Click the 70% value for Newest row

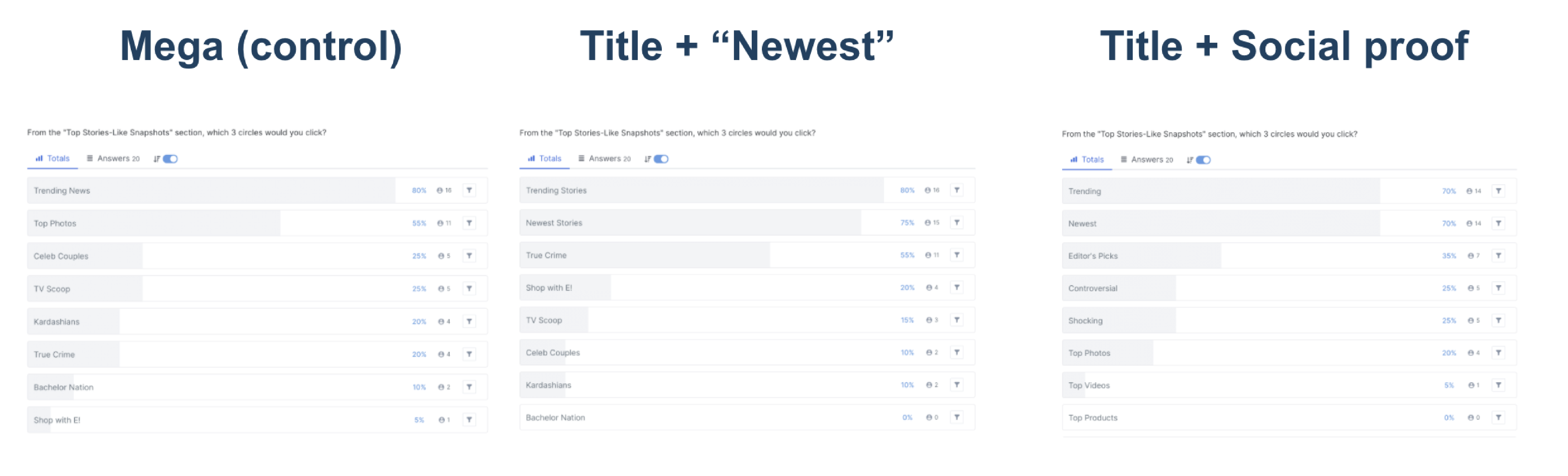pos(1449,224)
